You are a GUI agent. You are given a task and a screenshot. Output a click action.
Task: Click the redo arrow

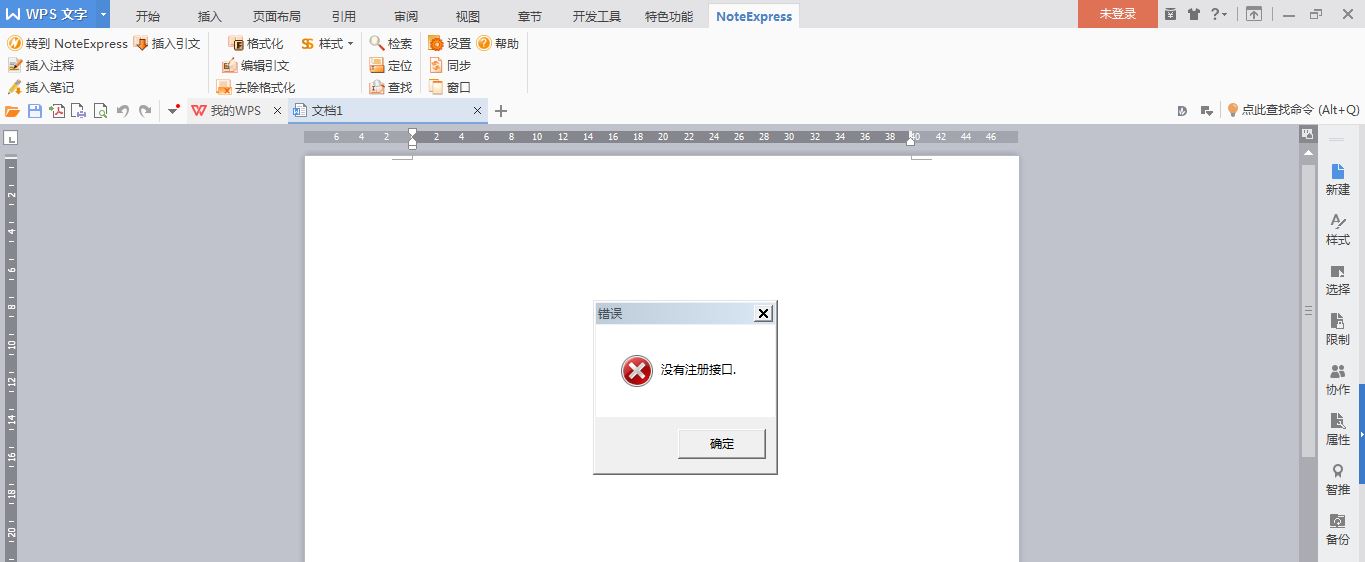[x=145, y=111]
